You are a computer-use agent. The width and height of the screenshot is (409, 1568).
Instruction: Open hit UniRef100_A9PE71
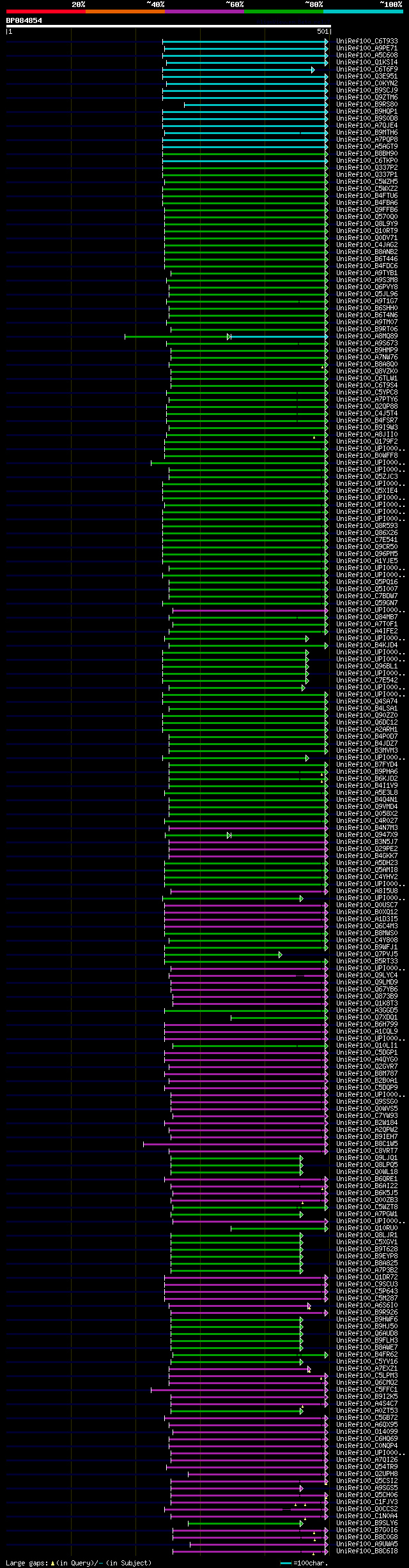[367, 49]
